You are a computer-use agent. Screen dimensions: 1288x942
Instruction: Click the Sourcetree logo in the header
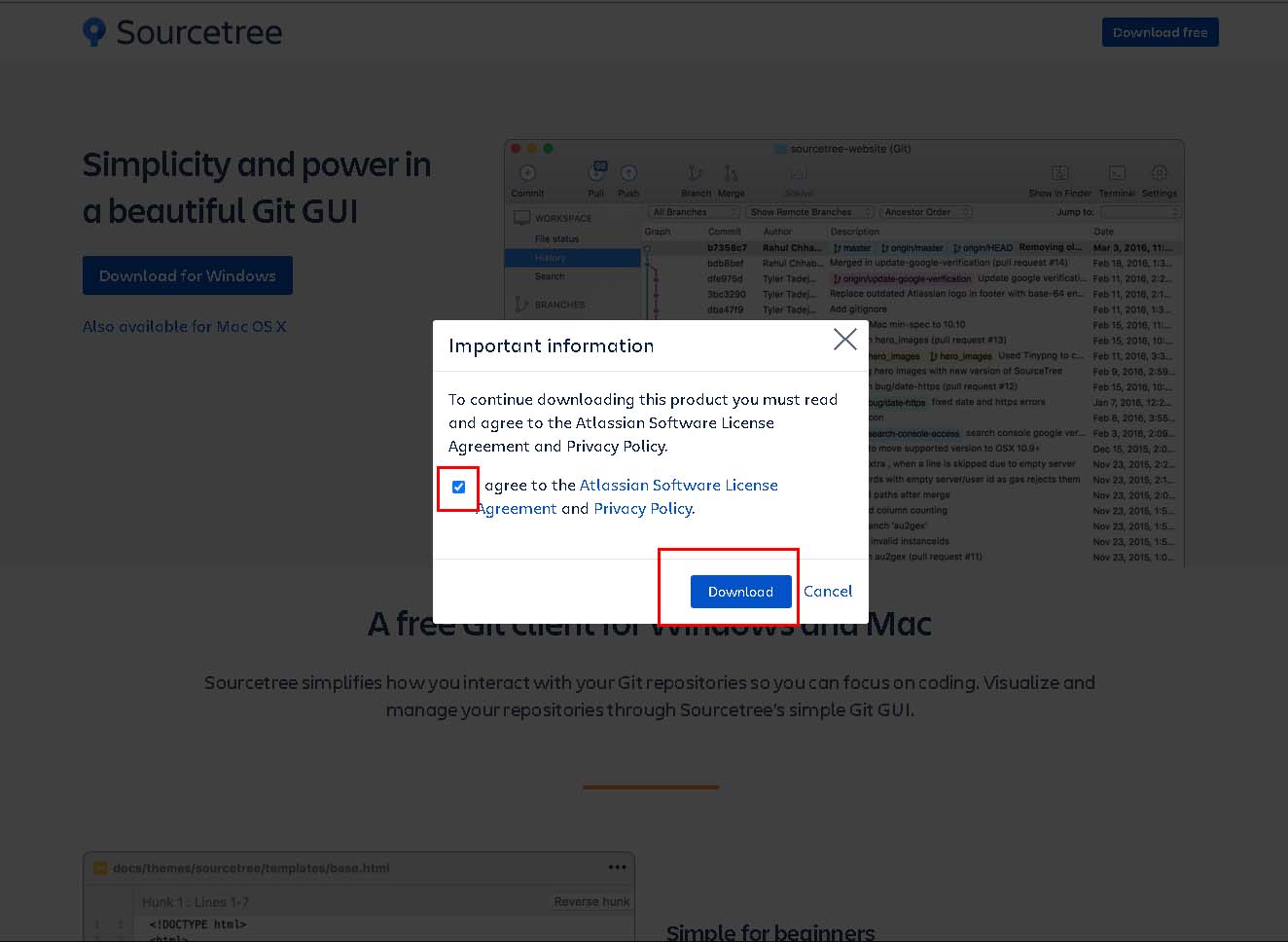(x=182, y=32)
